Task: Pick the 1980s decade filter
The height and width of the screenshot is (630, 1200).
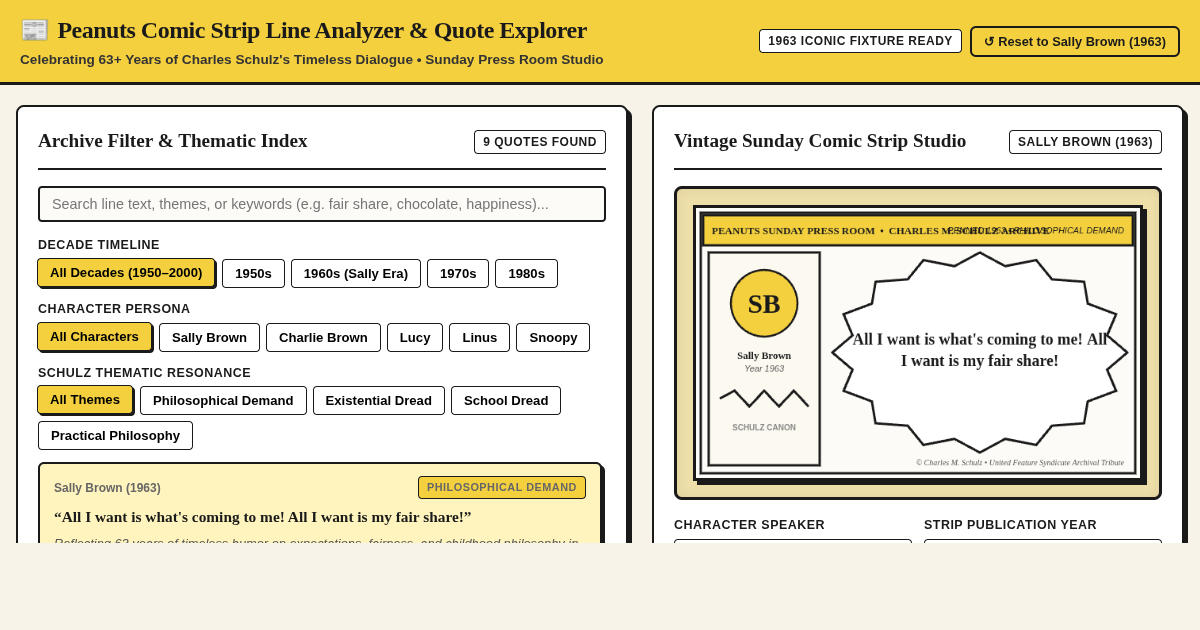Action: (x=526, y=273)
